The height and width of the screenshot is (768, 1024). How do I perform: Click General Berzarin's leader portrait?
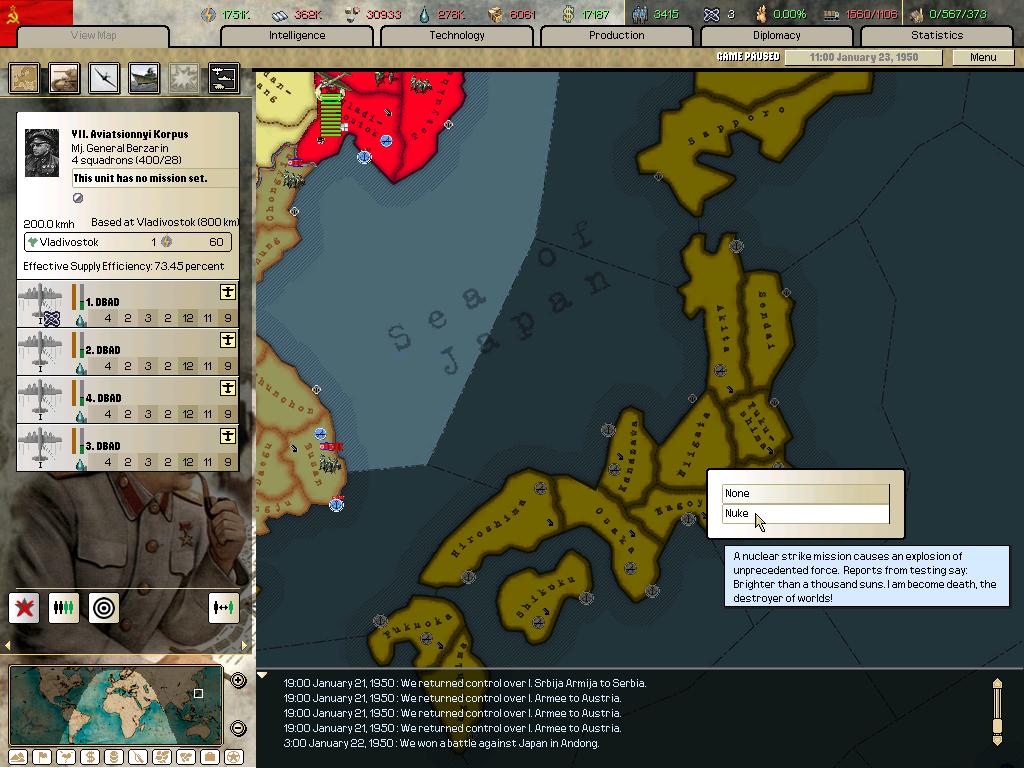pos(42,153)
